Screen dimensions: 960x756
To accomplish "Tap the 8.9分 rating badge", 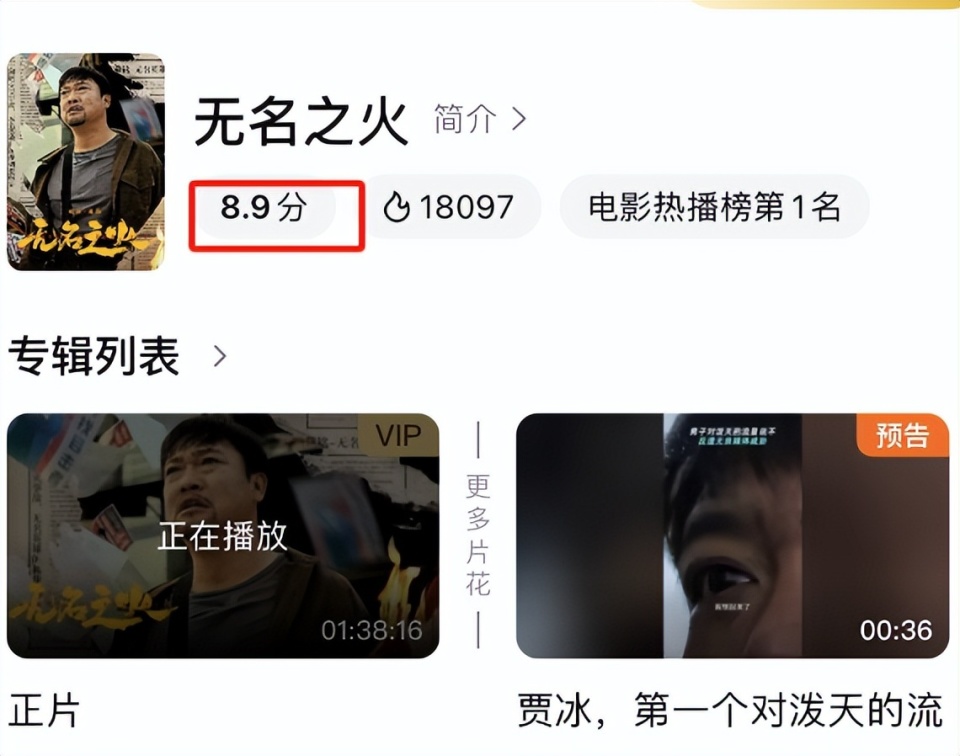I will pyautogui.click(x=264, y=207).
